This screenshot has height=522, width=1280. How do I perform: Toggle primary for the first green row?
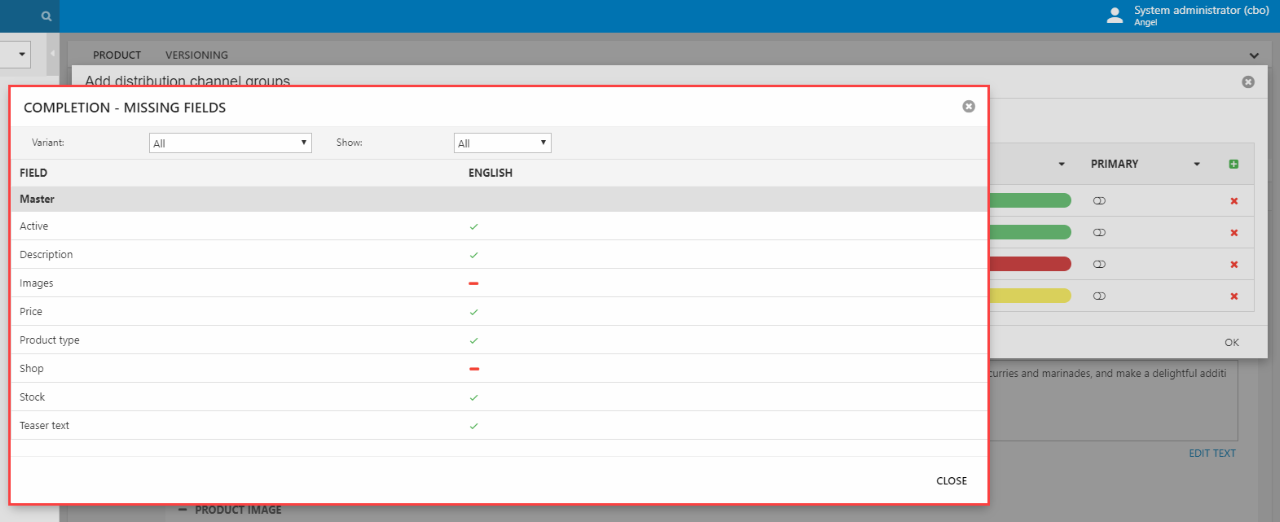pyautogui.click(x=1099, y=201)
